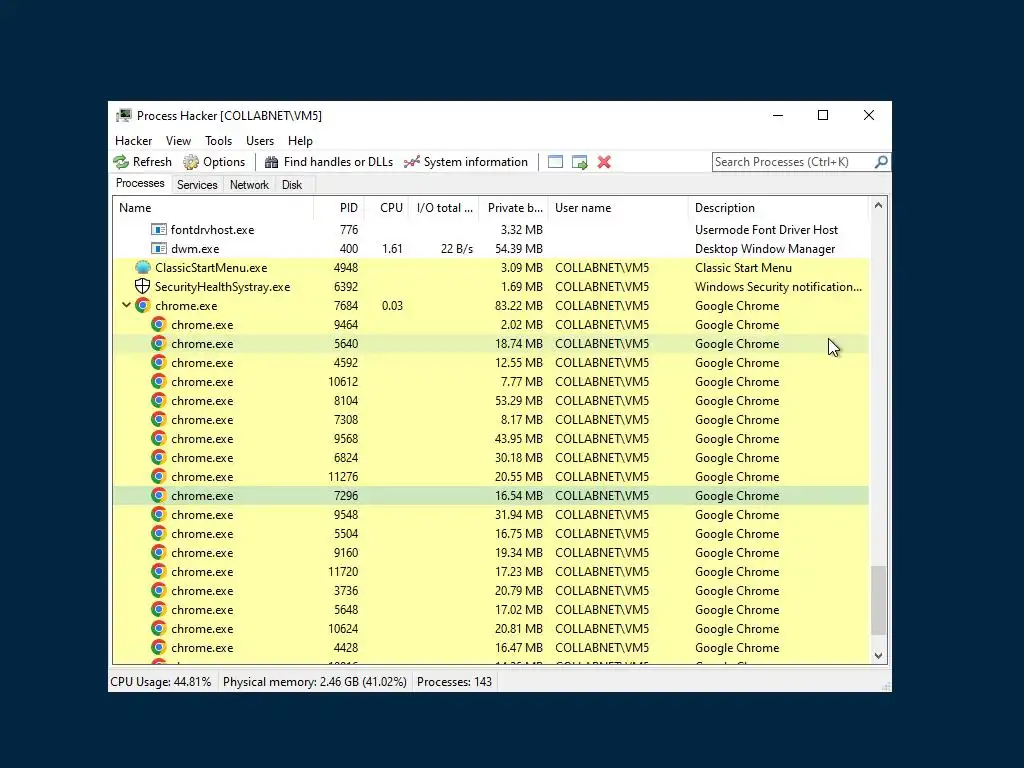Screen dimensions: 1024x768
Task: Click the find window toolbar icon
Action: click(x=555, y=162)
